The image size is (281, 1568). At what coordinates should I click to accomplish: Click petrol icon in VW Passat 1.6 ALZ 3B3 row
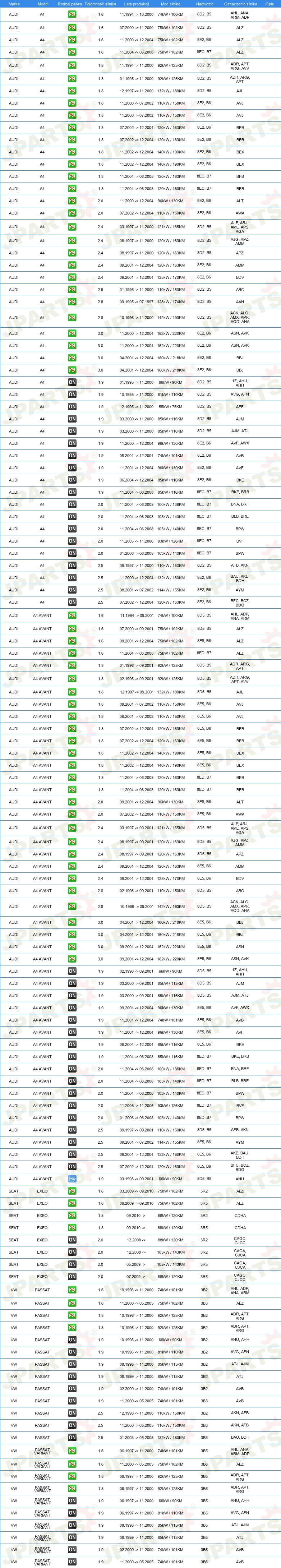click(72, 1303)
